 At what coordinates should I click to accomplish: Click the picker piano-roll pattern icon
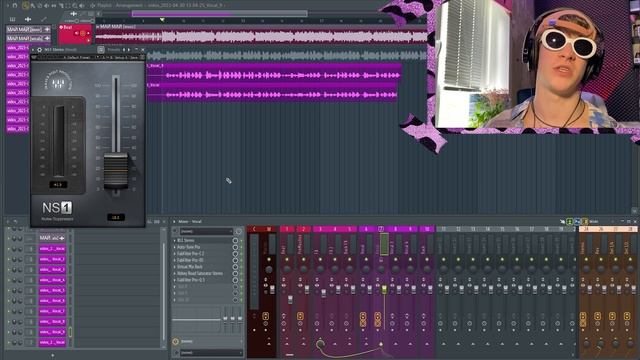coord(12,19)
